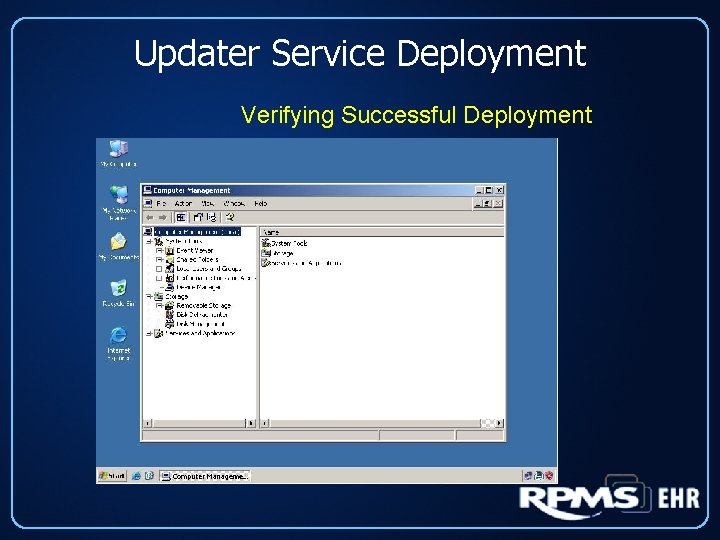Expand the Removable Storage node

coord(159,306)
